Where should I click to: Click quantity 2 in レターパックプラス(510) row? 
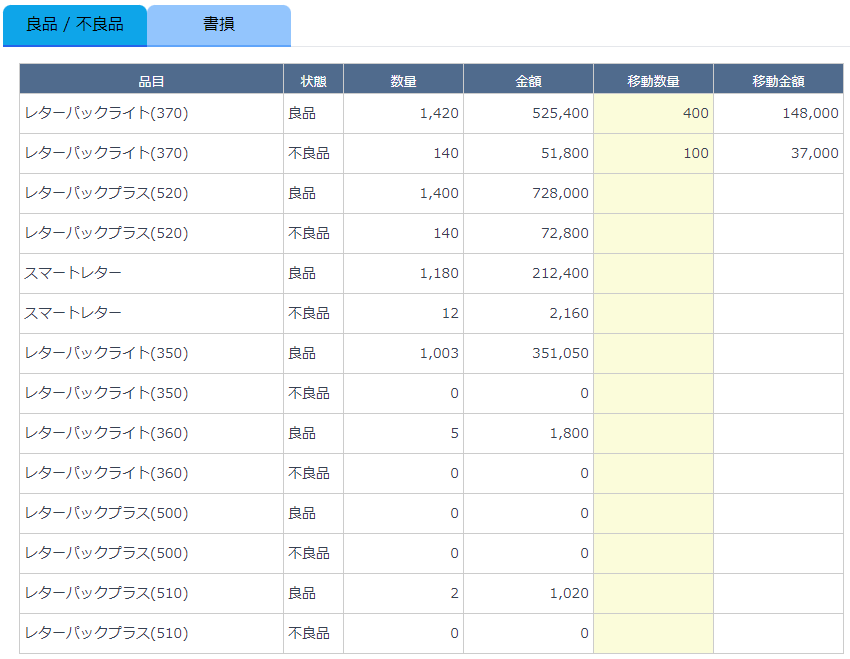(454, 593)
